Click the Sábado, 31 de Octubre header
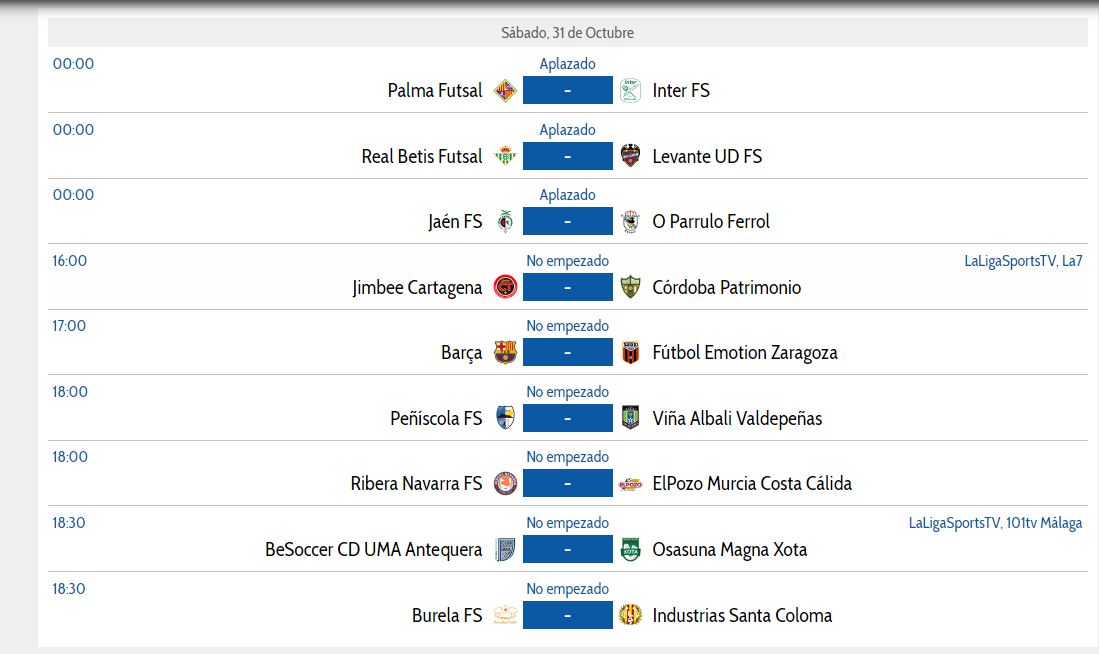 [567, 33]
